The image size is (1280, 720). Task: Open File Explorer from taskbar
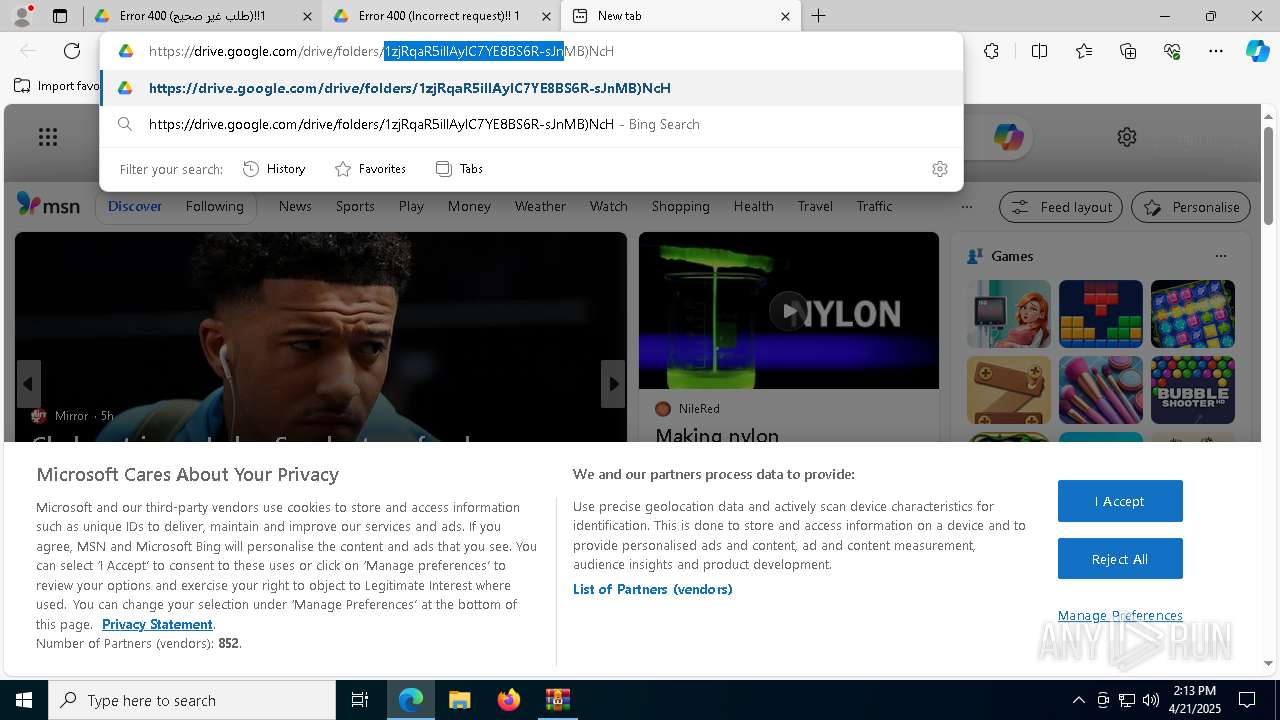coord(459,700)
